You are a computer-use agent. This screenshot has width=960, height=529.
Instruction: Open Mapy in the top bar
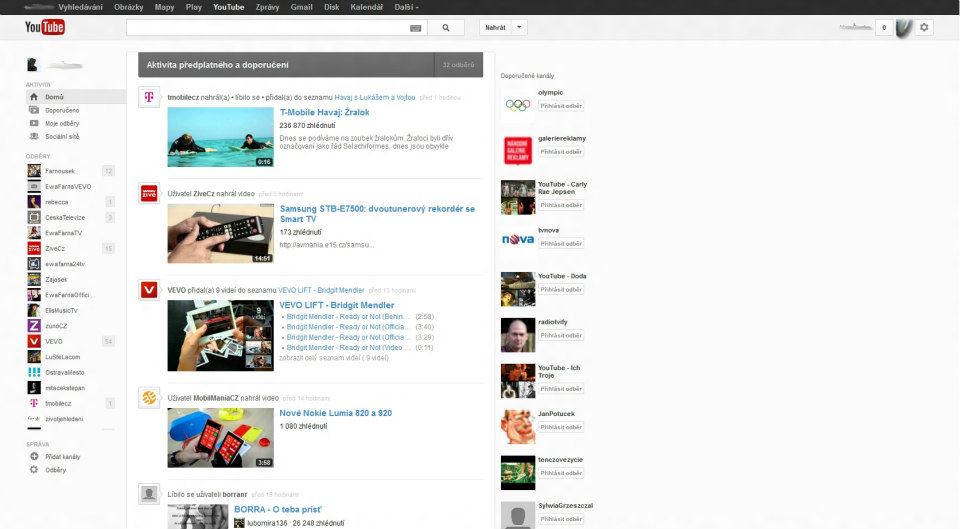(x=164, y=7)
